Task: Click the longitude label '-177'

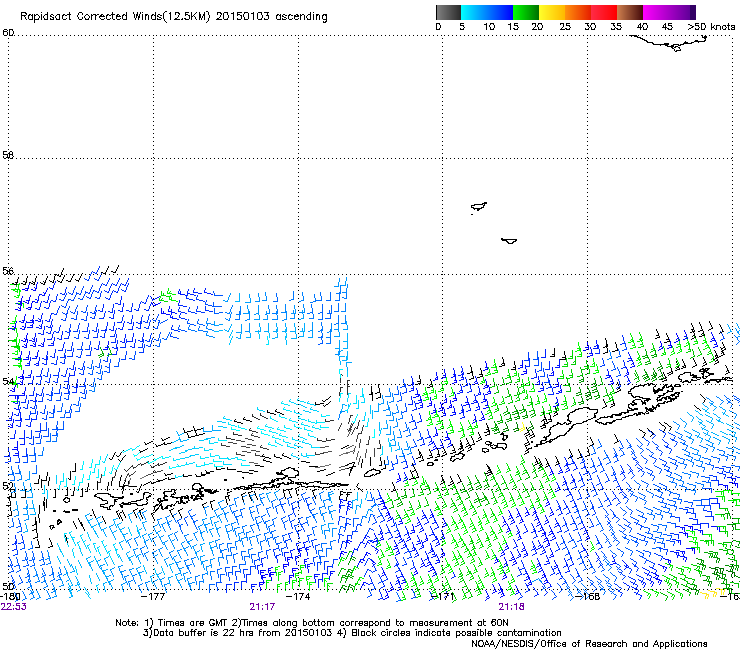Action: tap(153, 596)
